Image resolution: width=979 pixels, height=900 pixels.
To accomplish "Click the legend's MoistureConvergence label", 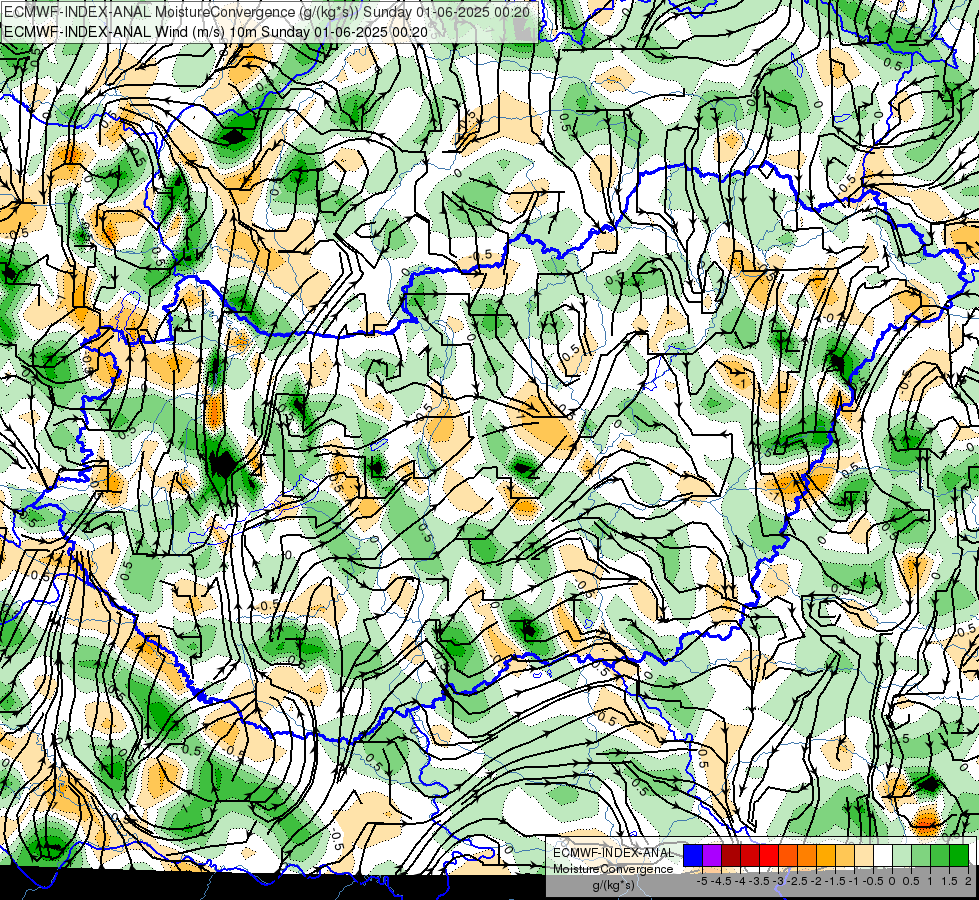I will click(613, 869).
